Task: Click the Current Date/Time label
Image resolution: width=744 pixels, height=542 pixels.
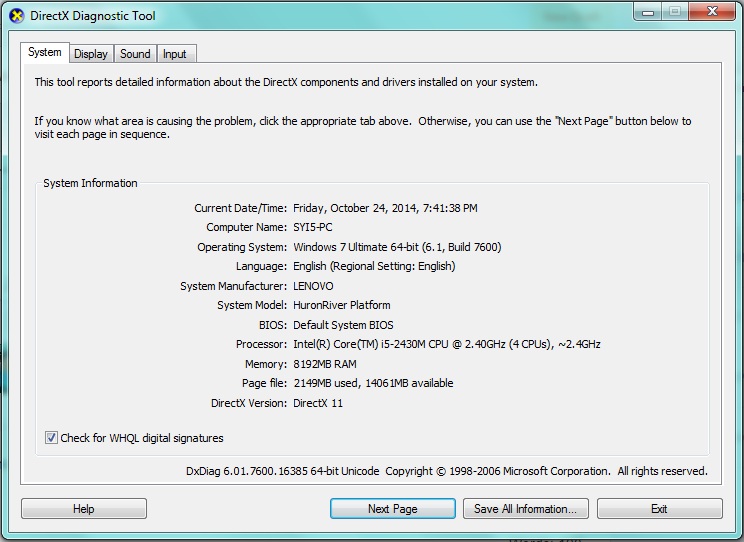Action: [x=241, y=208]
